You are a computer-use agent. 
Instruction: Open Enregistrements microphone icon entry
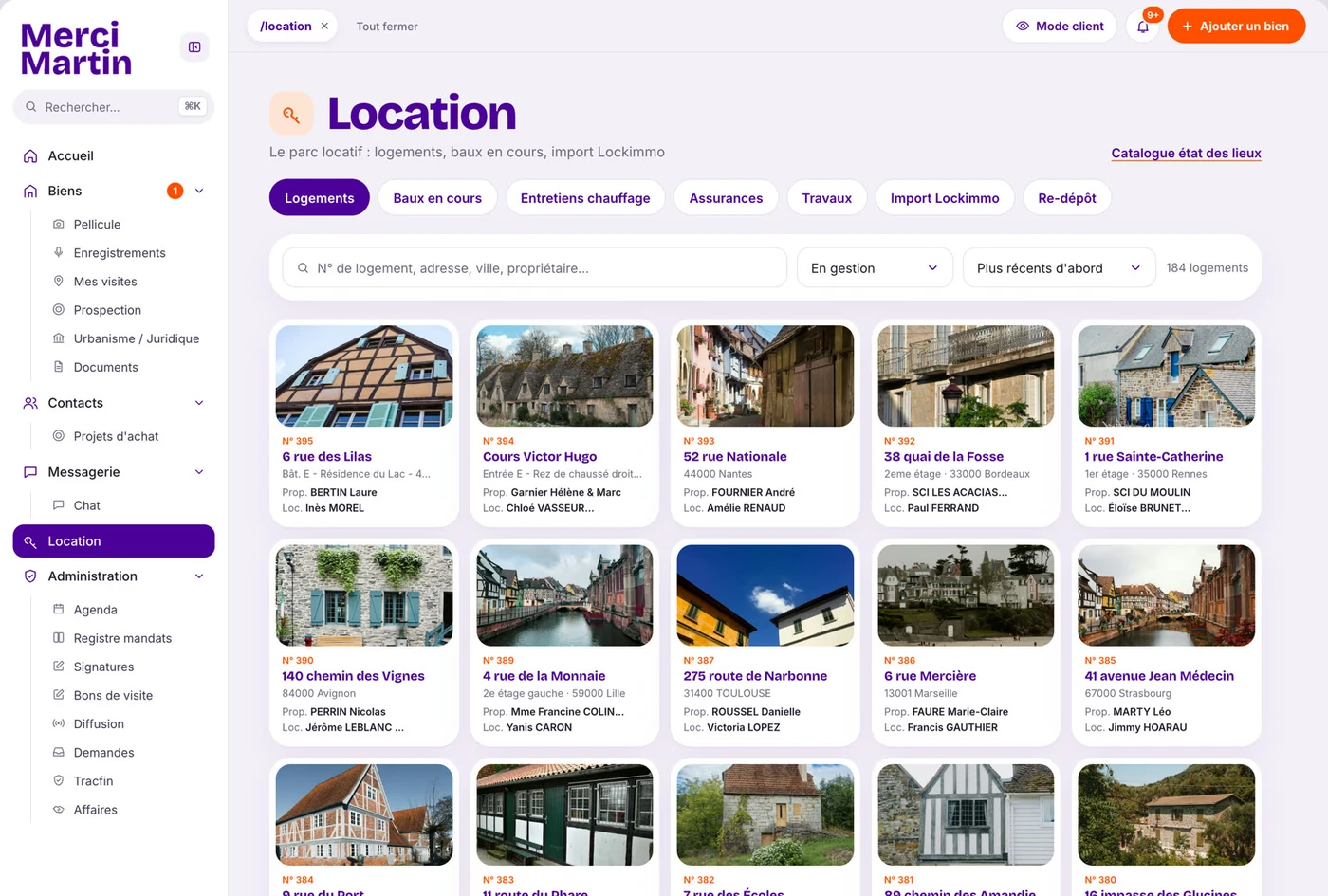click(x=59, y=252)
